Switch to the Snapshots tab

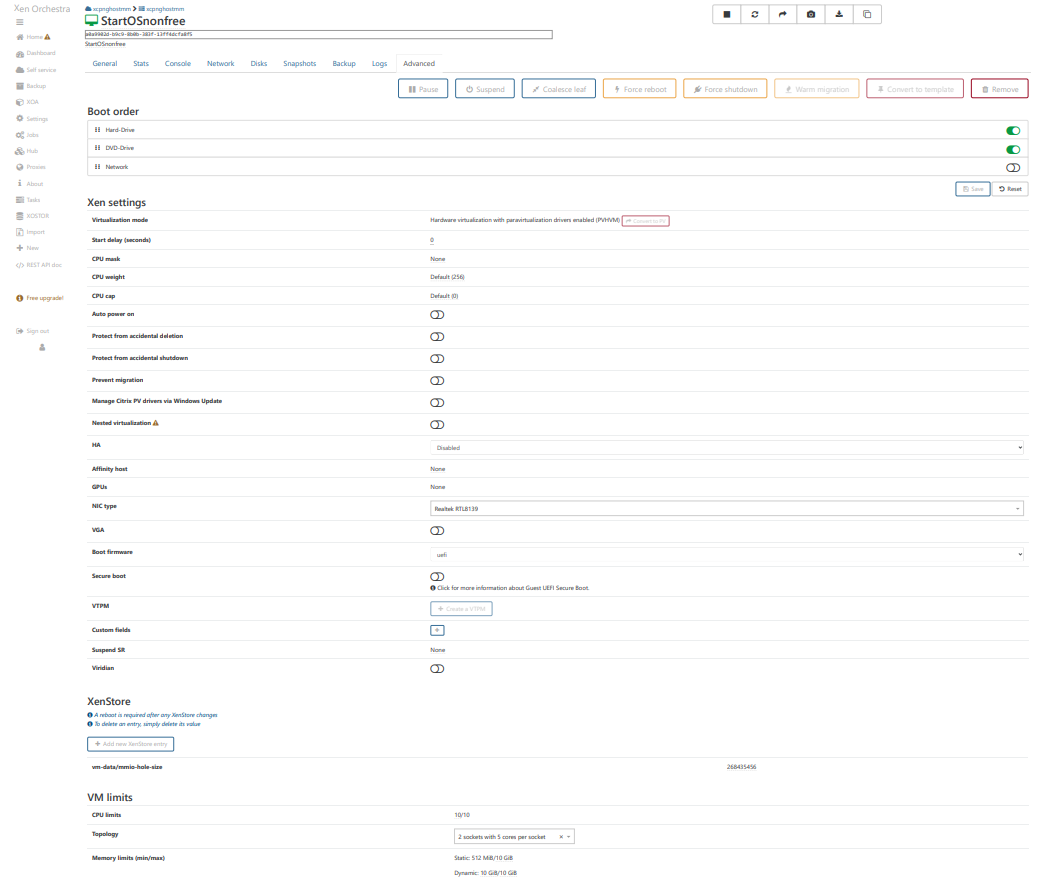click(x=299, y=64)
